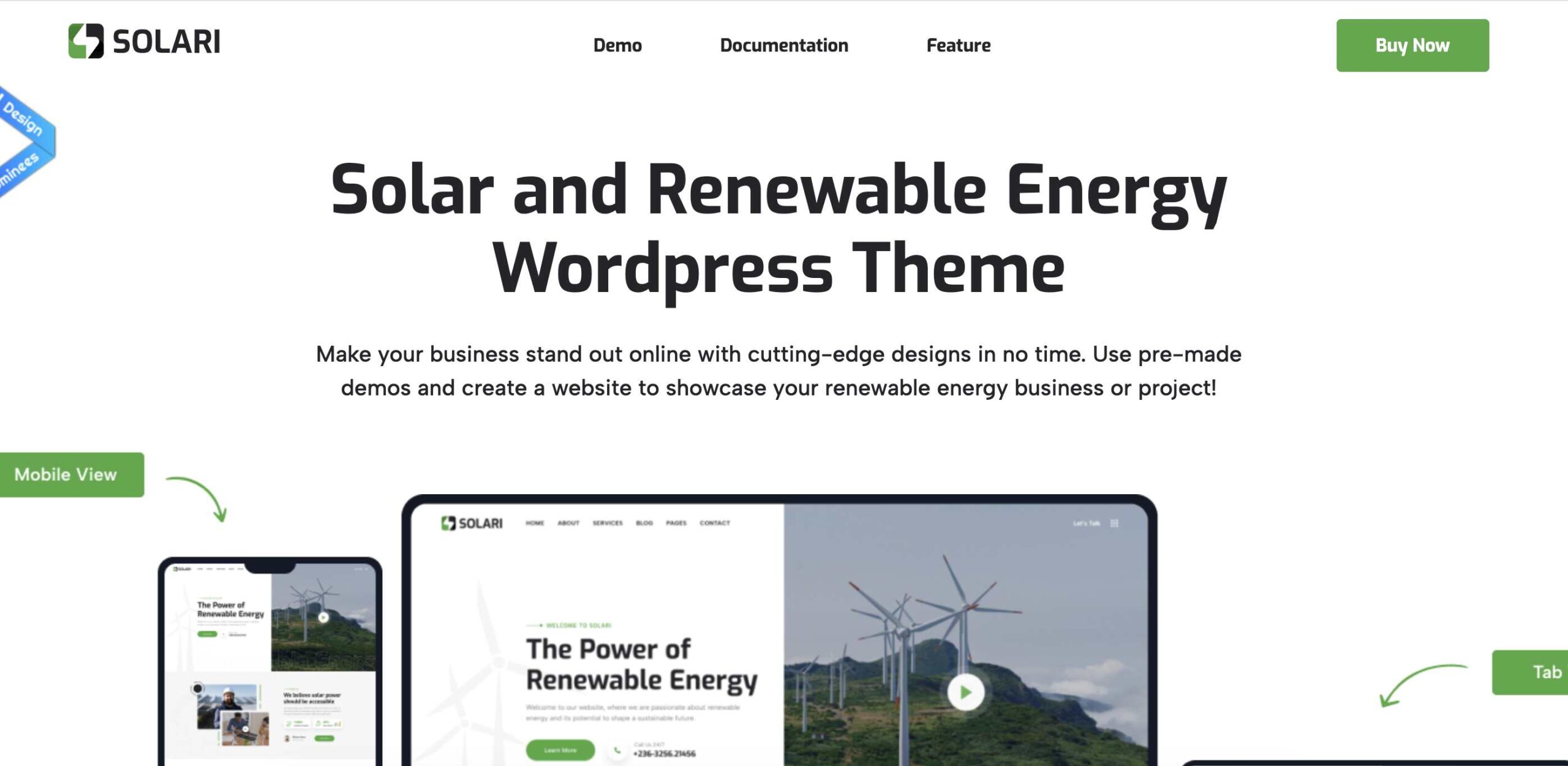Click the Solar and Renewable Energy heading
The height and width of the screenshot is (766, 1568).
coord(778,228)
